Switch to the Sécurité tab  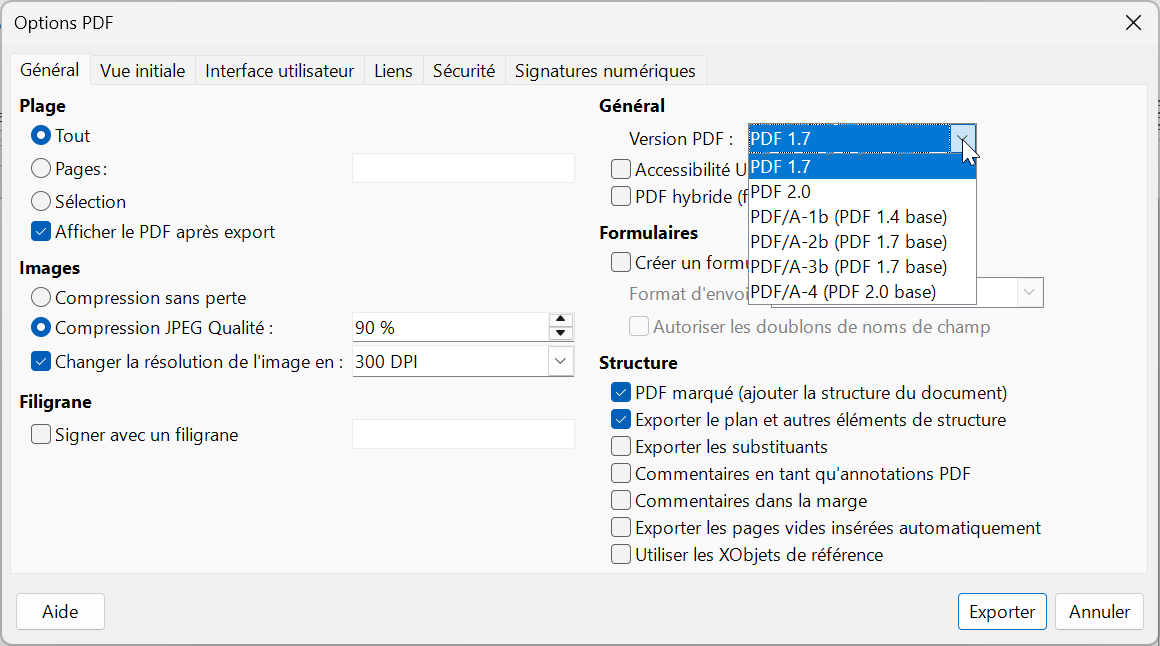point(463,71)
